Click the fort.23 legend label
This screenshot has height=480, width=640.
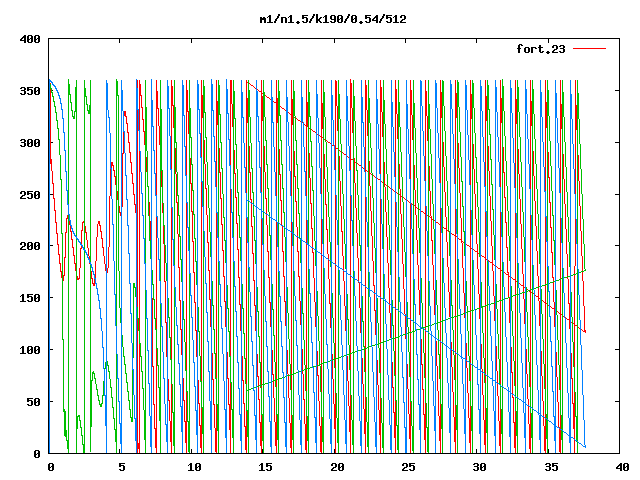[541, 49]
